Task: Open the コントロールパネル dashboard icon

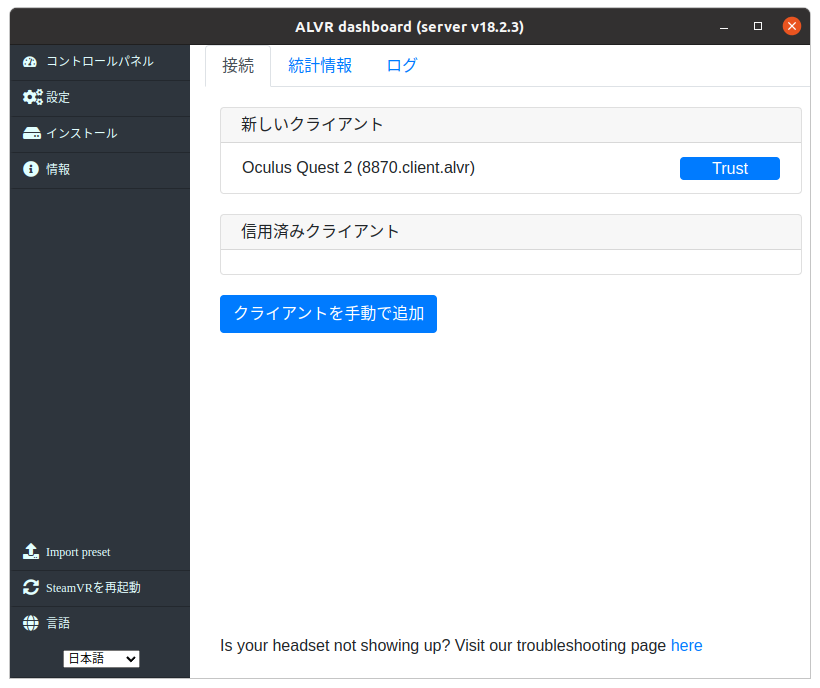Action: click(28, 61)
